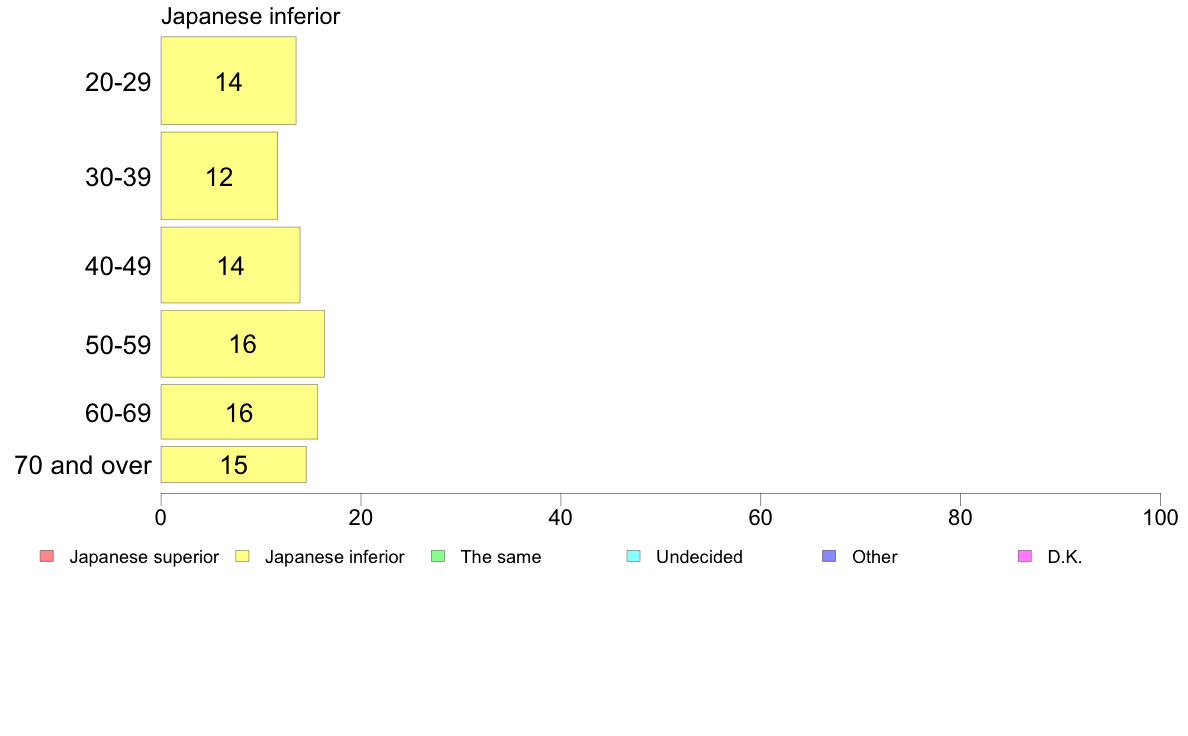
Task: Click the Japanese superior red legend swatch
Action: coord(46,556)
